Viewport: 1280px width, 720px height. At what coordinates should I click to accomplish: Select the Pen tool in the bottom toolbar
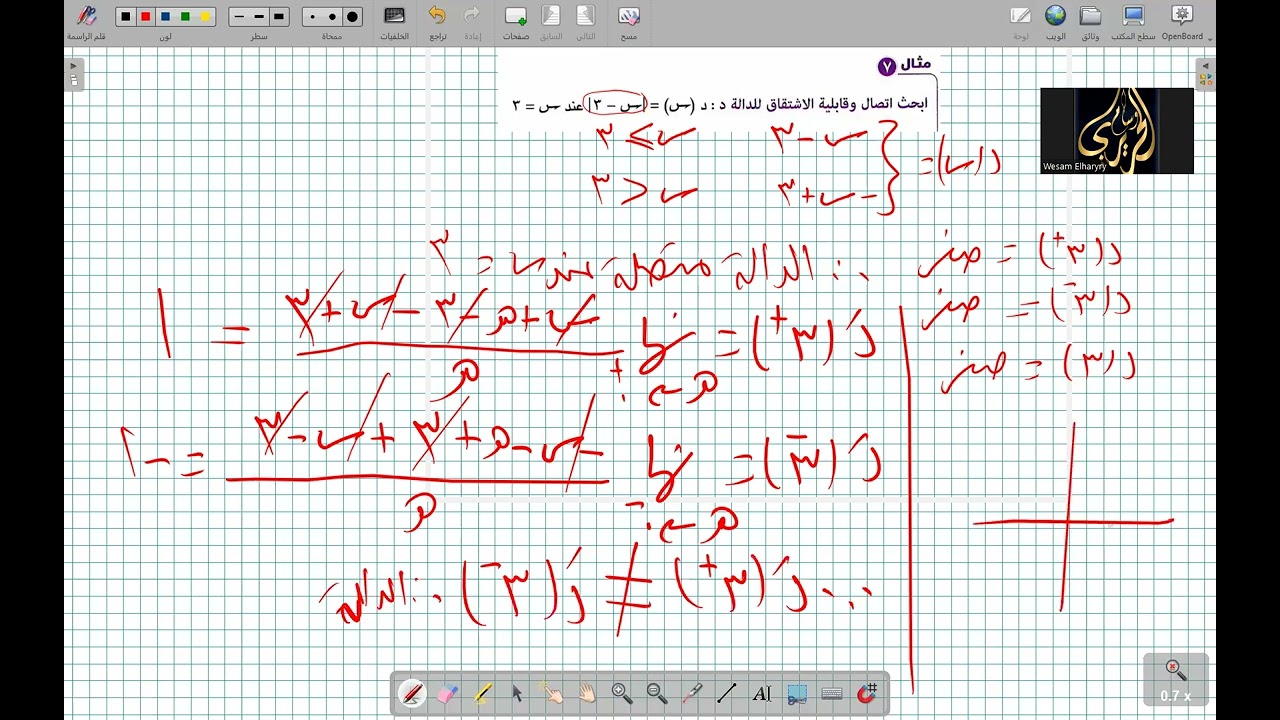[412, 693]
